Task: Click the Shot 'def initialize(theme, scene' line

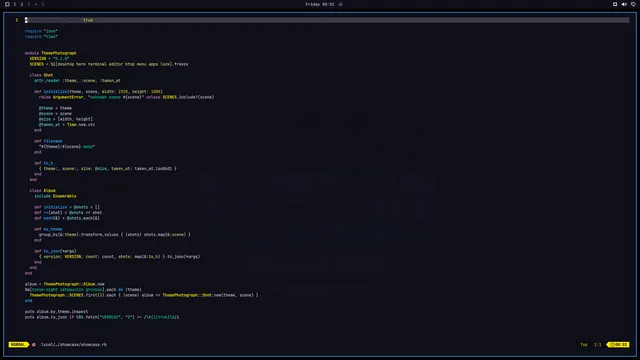Action: coord(98,91)
